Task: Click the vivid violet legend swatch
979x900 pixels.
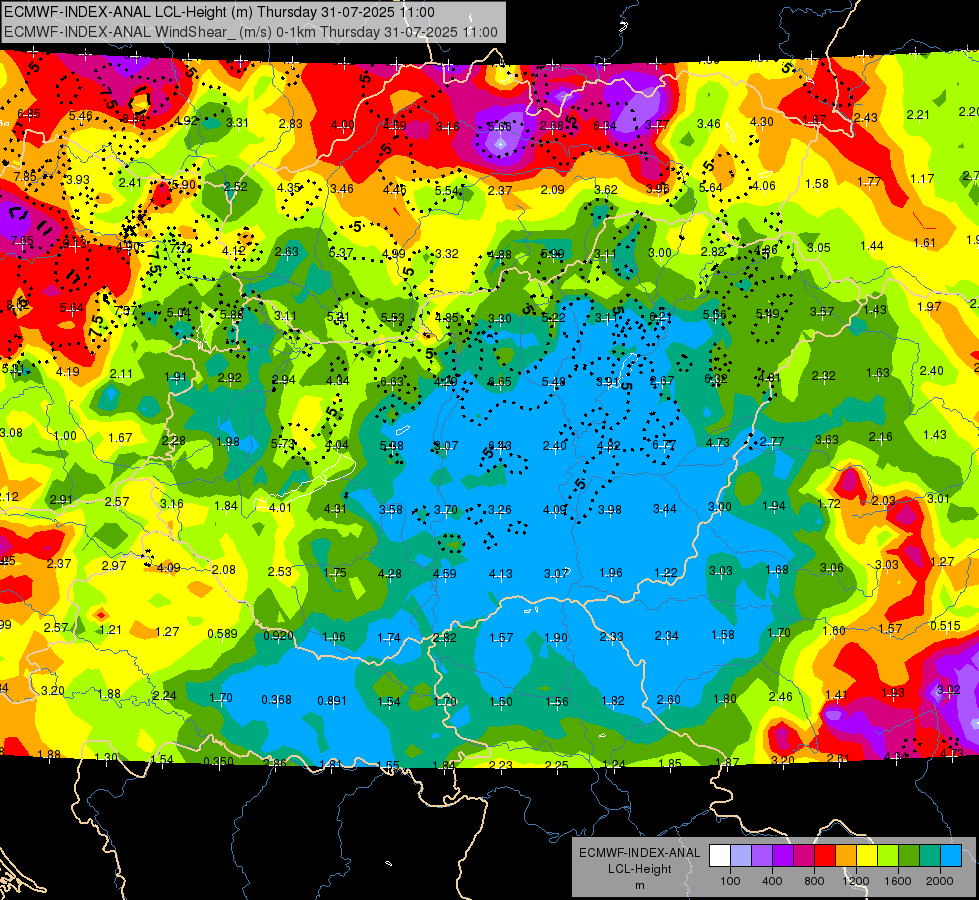Action: (x=783, y=855)
